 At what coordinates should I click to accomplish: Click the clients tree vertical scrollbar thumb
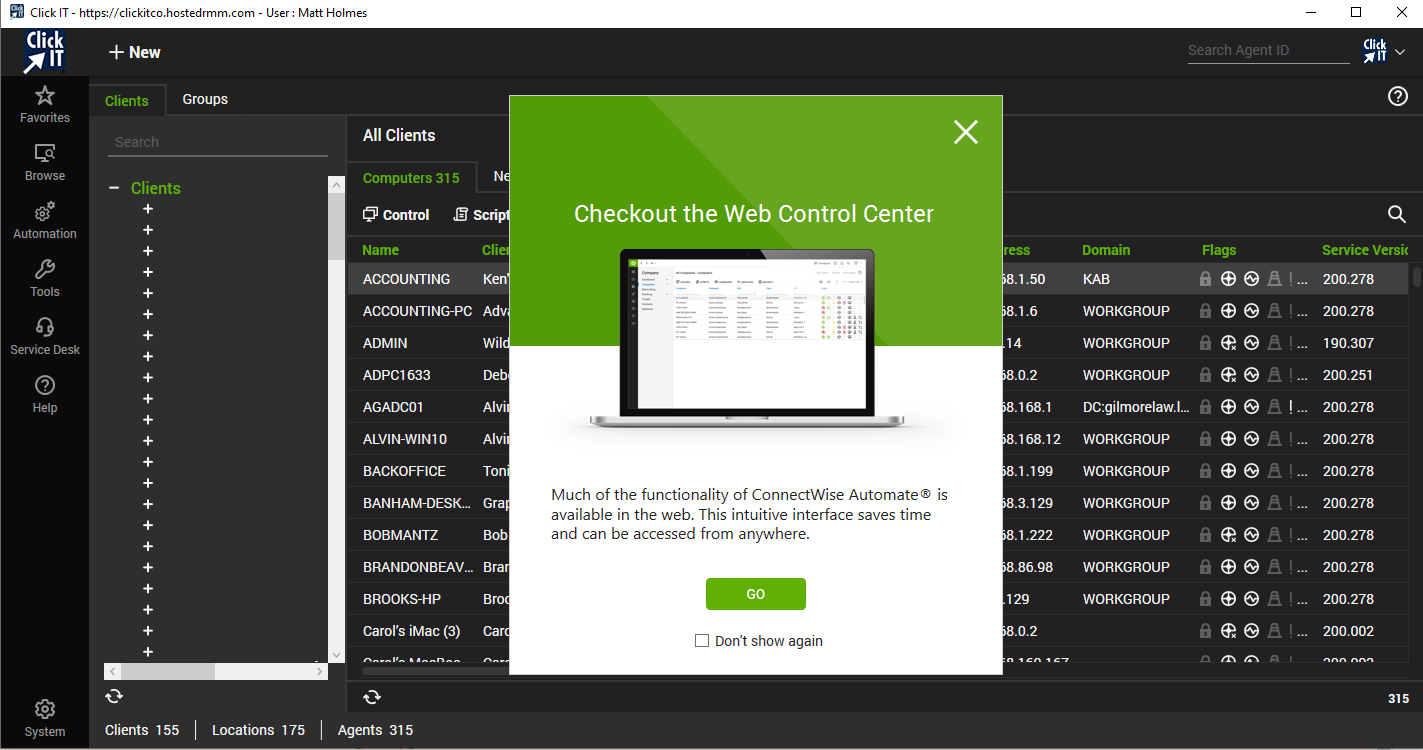click(x=336, y=227)
